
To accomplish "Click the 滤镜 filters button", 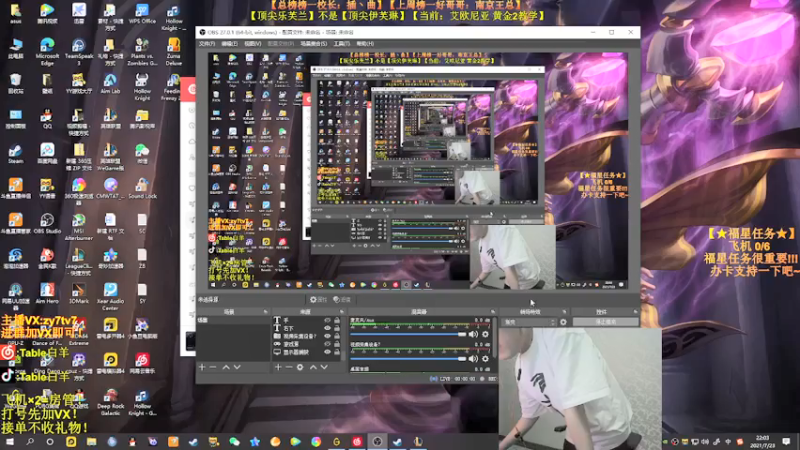I will tap(342, 299).
